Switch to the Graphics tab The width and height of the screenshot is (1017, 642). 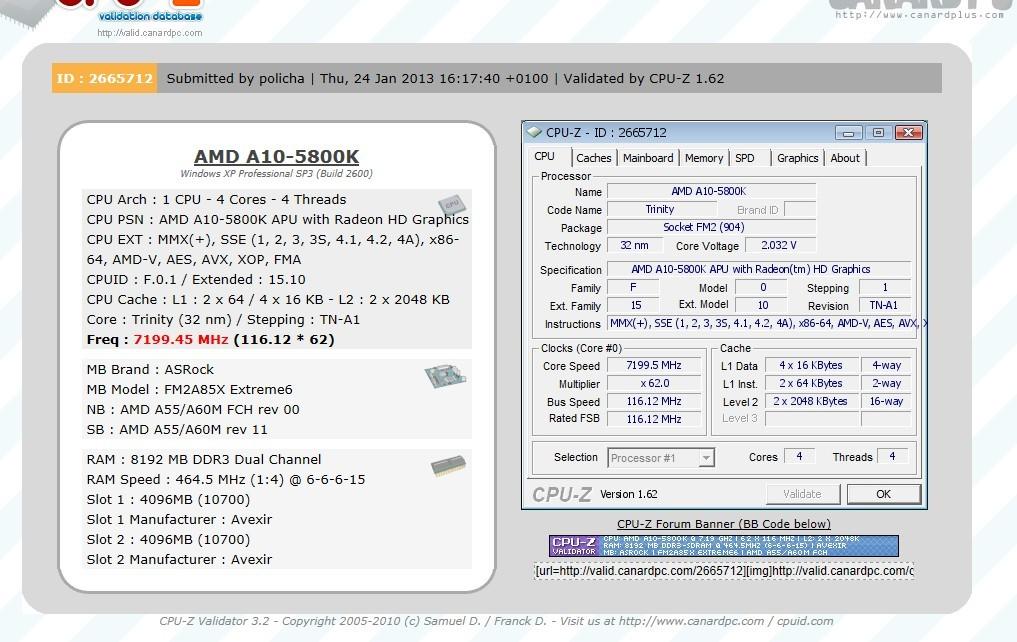(797, 158)
